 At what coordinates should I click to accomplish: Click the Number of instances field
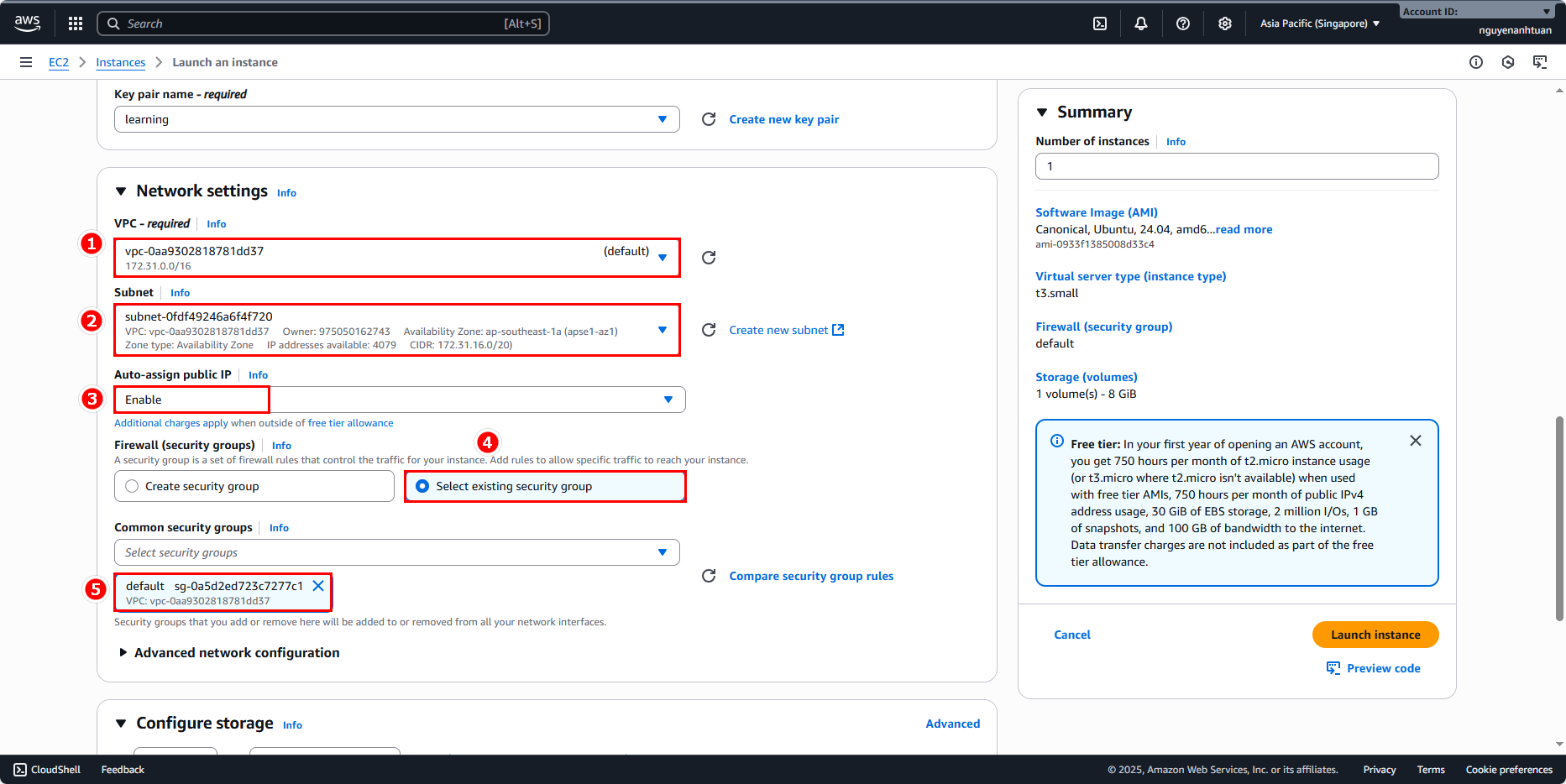[x=1236, y=166]
